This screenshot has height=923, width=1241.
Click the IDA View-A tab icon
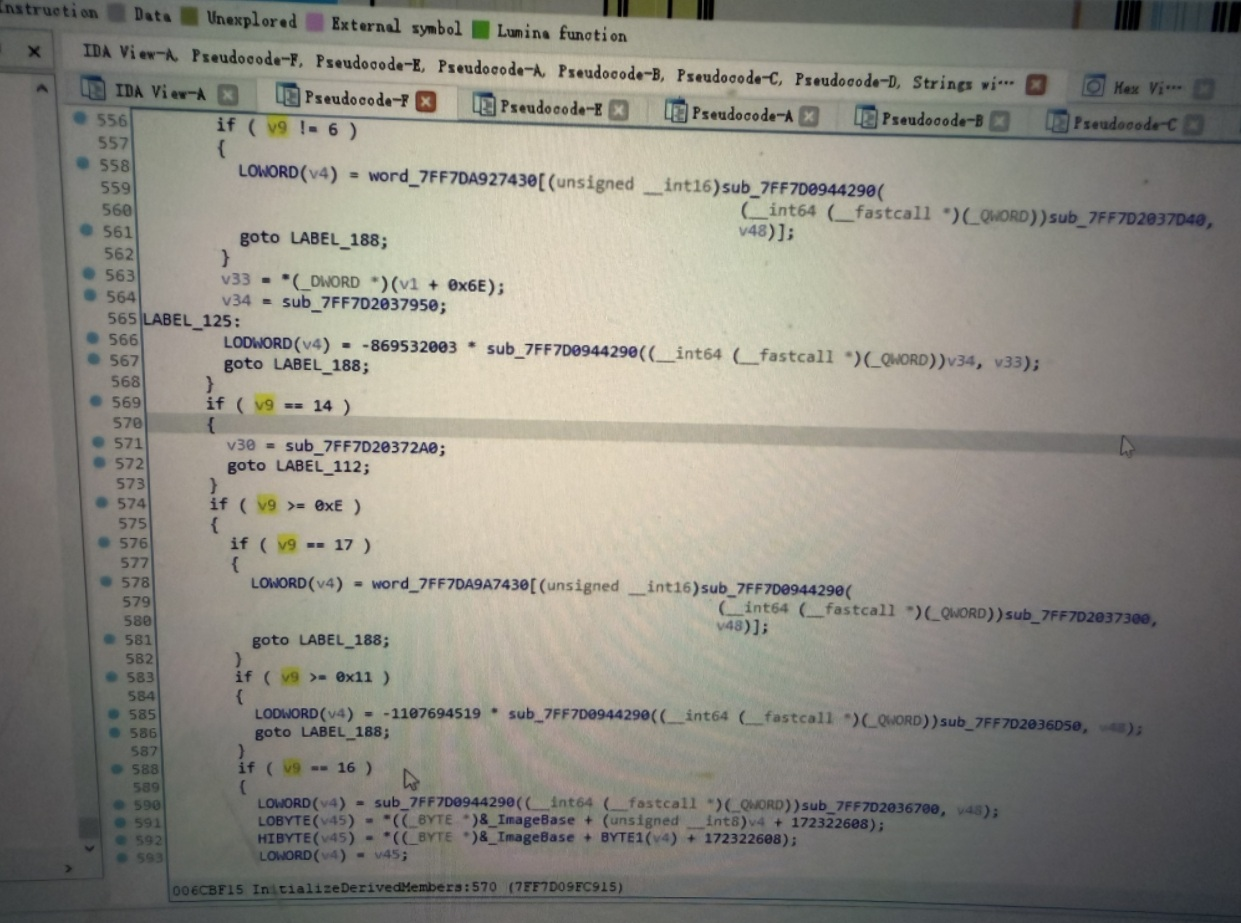(x=93, y=90)
